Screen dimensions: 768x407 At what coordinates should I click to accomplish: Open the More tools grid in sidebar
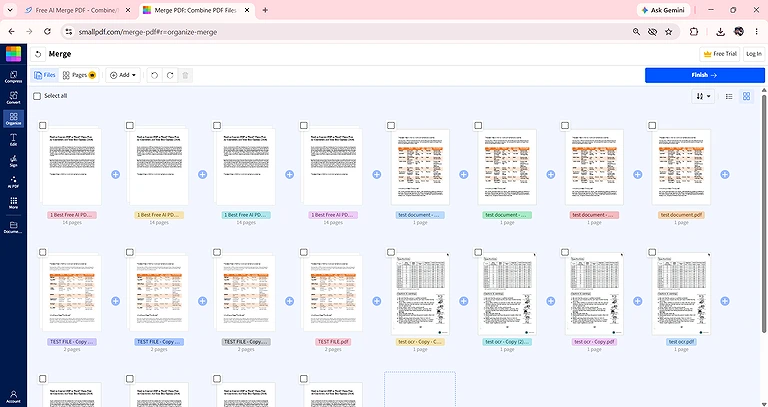click(13, 203)
